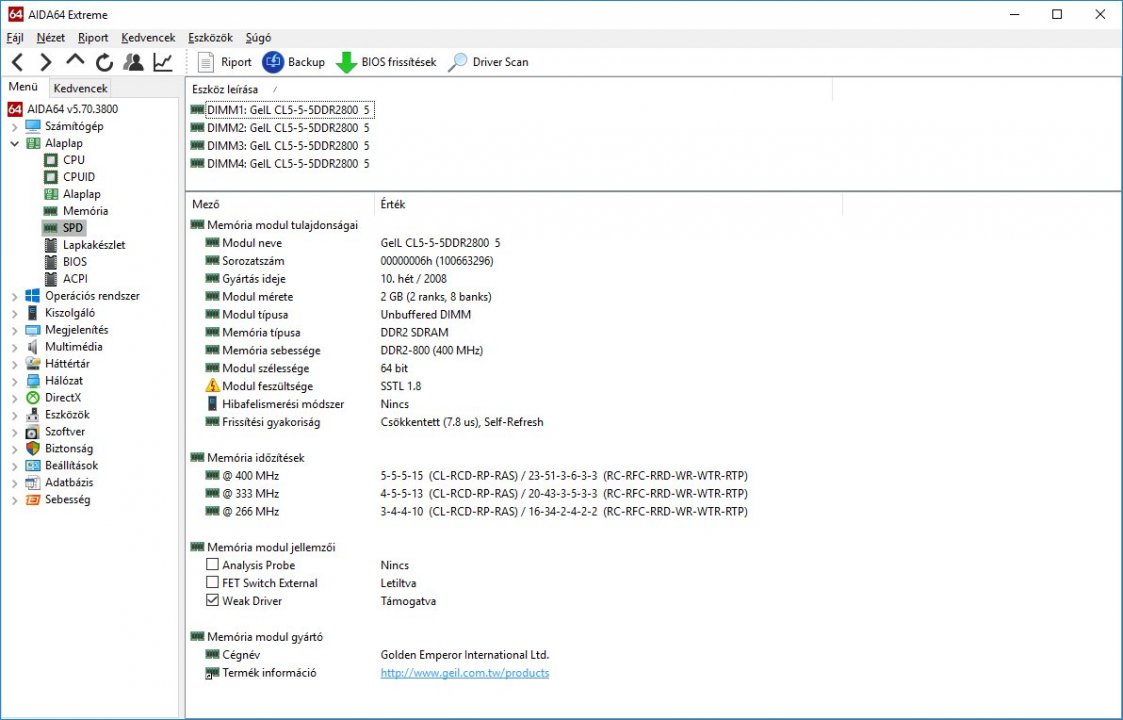Toggle the Weak Driver checkbox
Screen dimensions: 1123x720
point(212,600)
